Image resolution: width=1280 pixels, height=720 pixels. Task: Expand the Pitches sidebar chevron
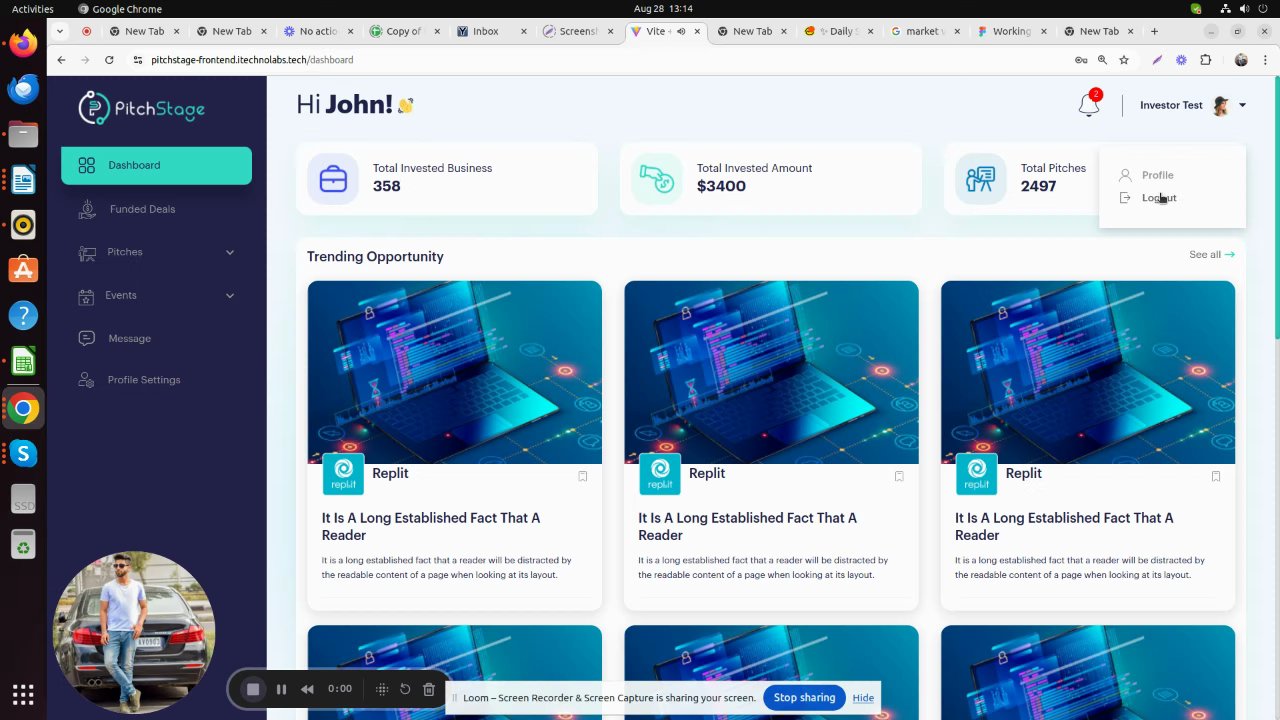tap(230, 252)
